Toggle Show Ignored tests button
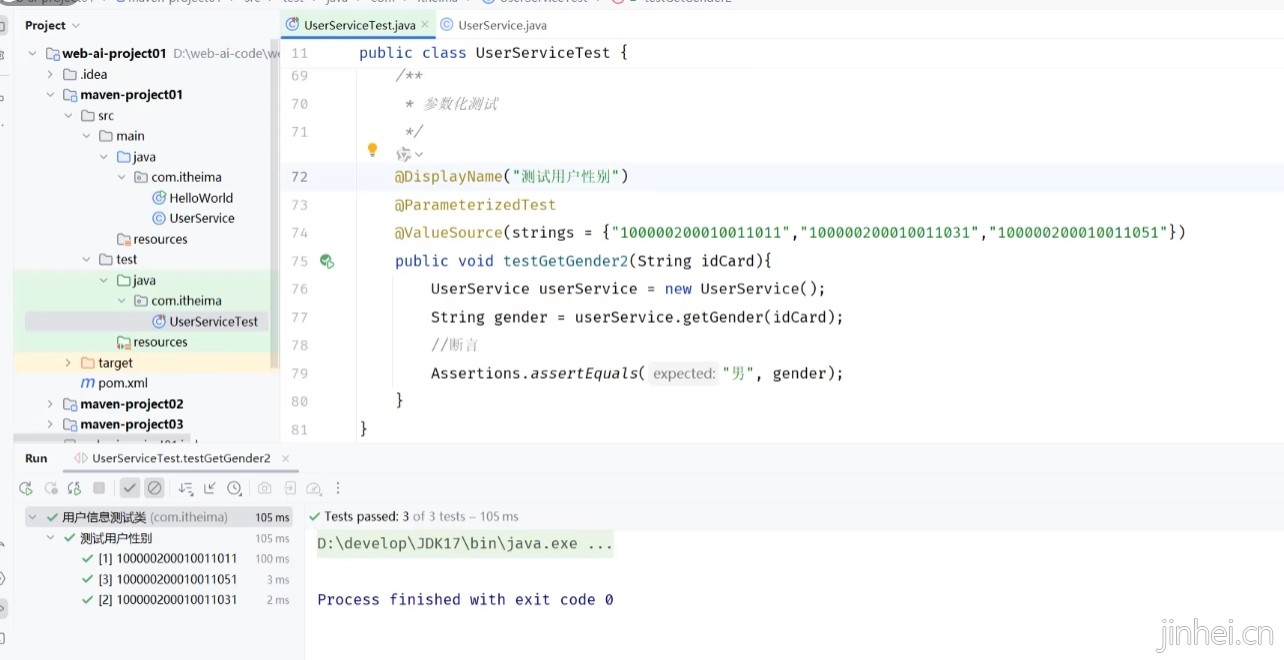This screenshot has width=1284, height=660. pos(154,488)
